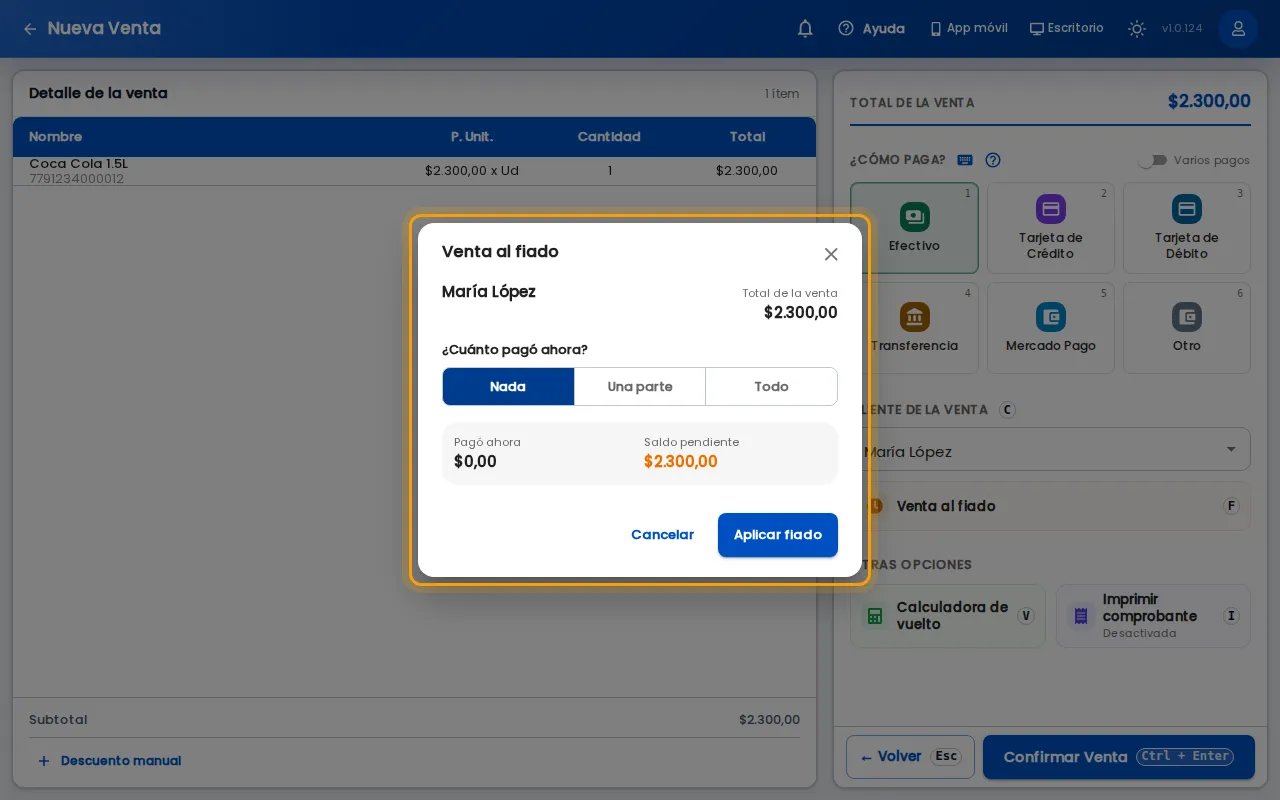Click the Cancelar button
The image size is (1280, 800).
pos(662,535)
